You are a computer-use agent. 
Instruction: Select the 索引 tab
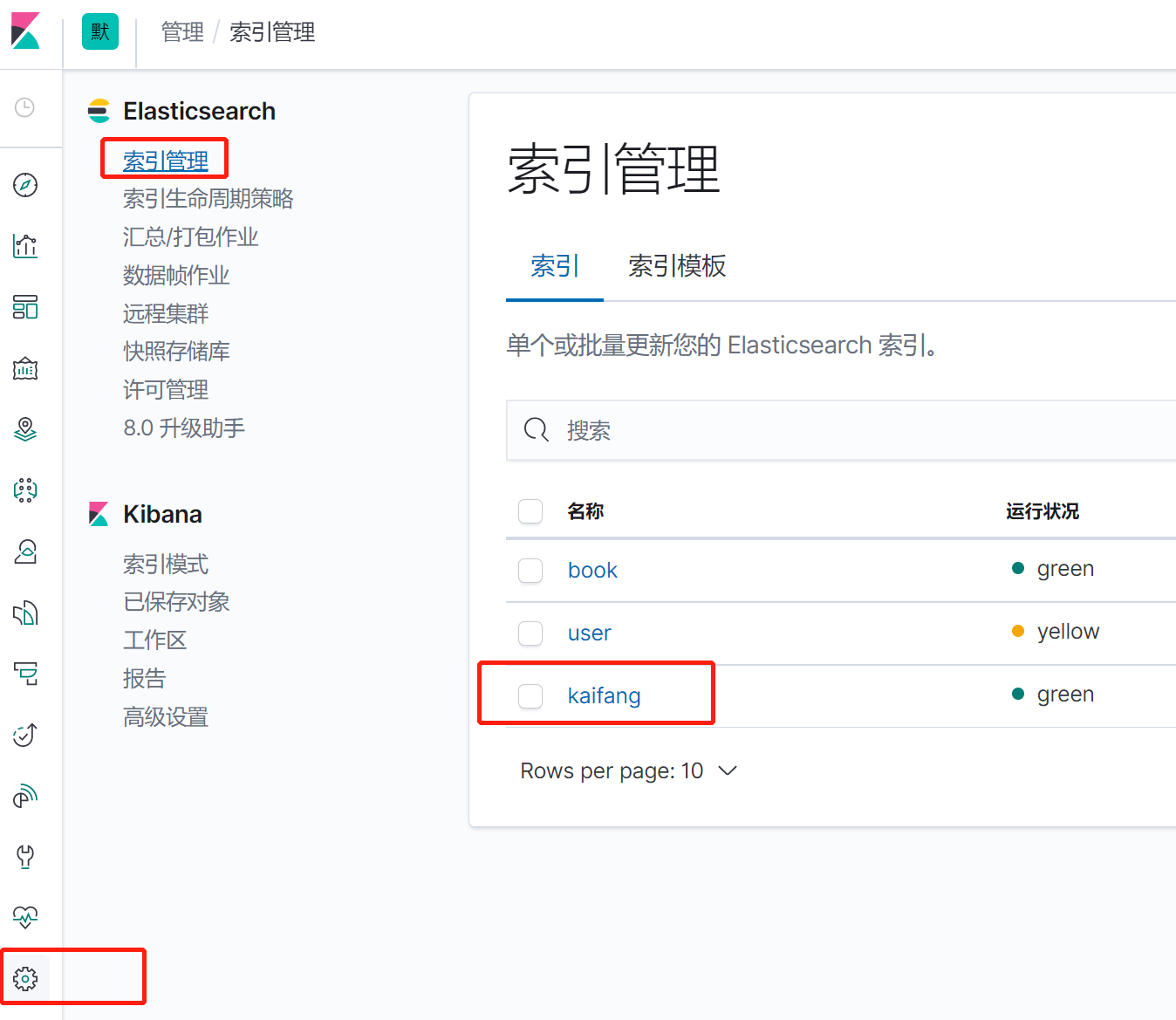click(x=554, y=266)
